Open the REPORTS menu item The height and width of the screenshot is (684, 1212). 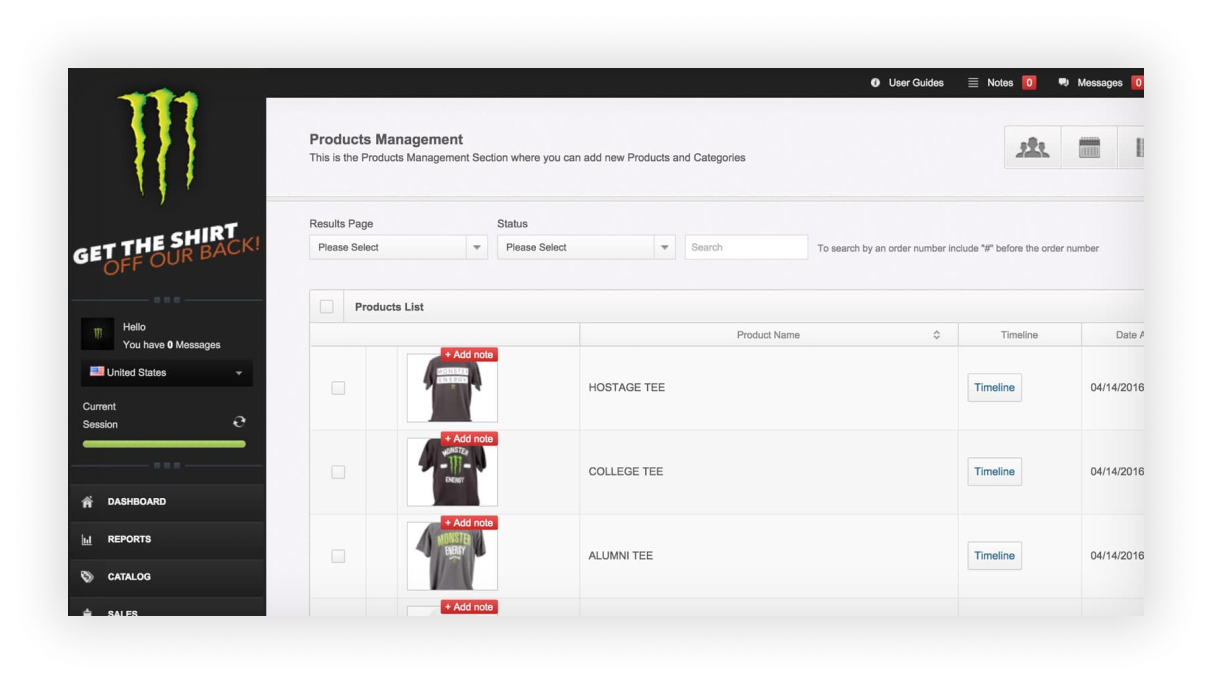click(x=166, y=540)
